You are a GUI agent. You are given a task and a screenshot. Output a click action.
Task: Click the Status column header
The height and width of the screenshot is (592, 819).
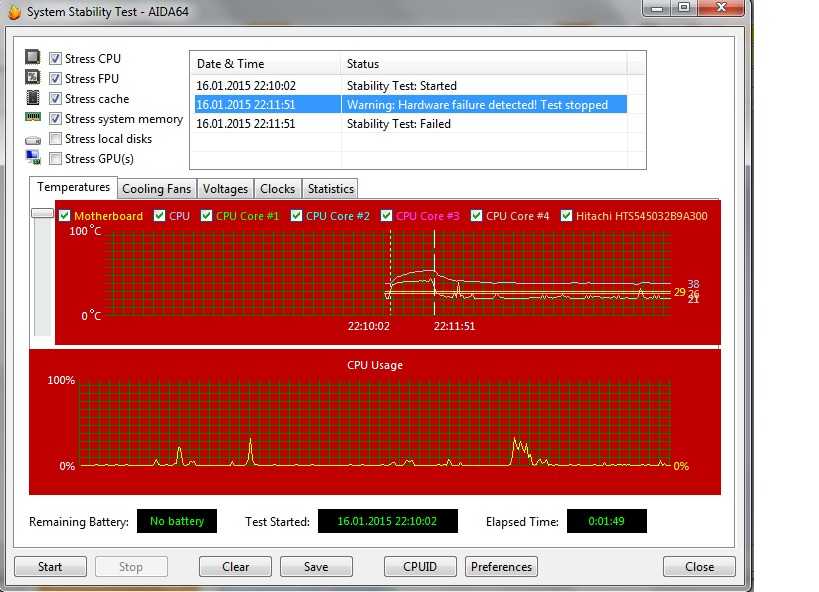(484, 64)
